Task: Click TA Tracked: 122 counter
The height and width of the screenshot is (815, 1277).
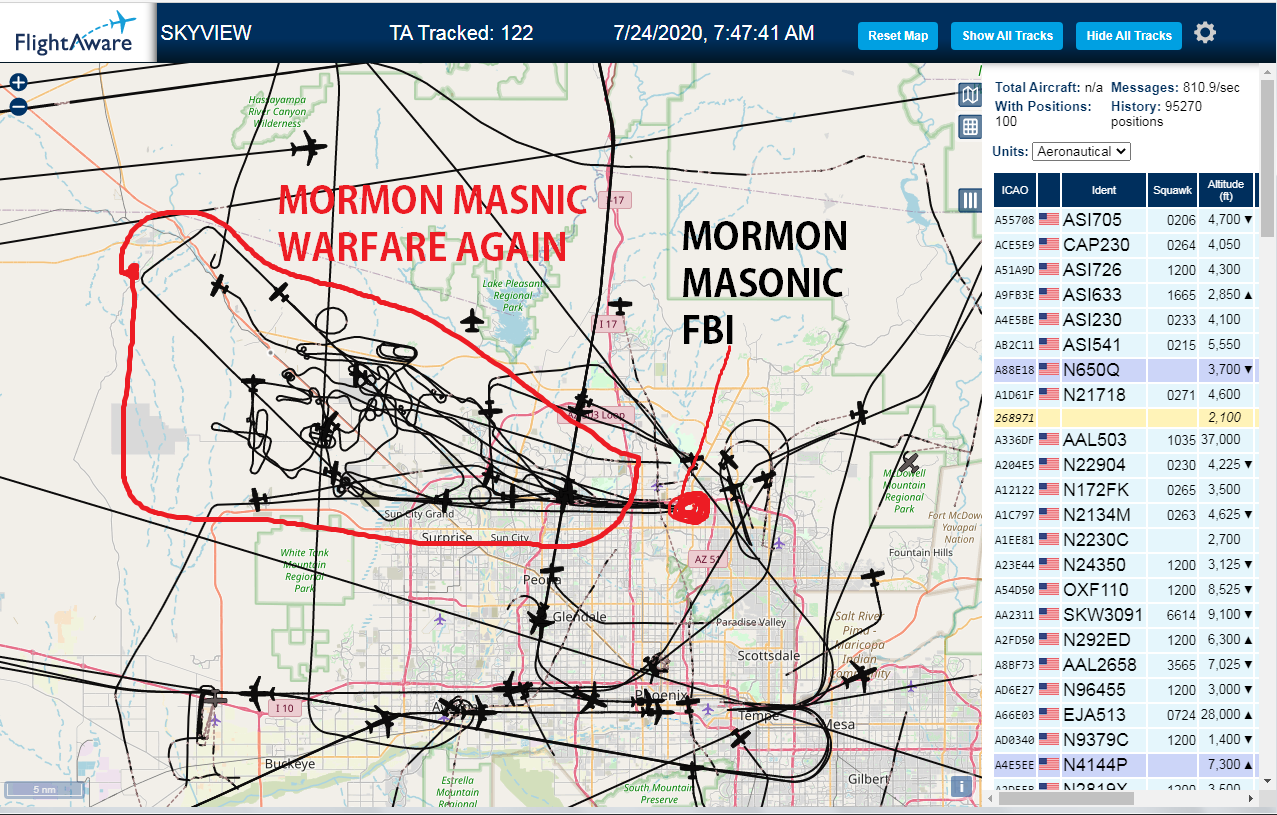Action: 461,33
